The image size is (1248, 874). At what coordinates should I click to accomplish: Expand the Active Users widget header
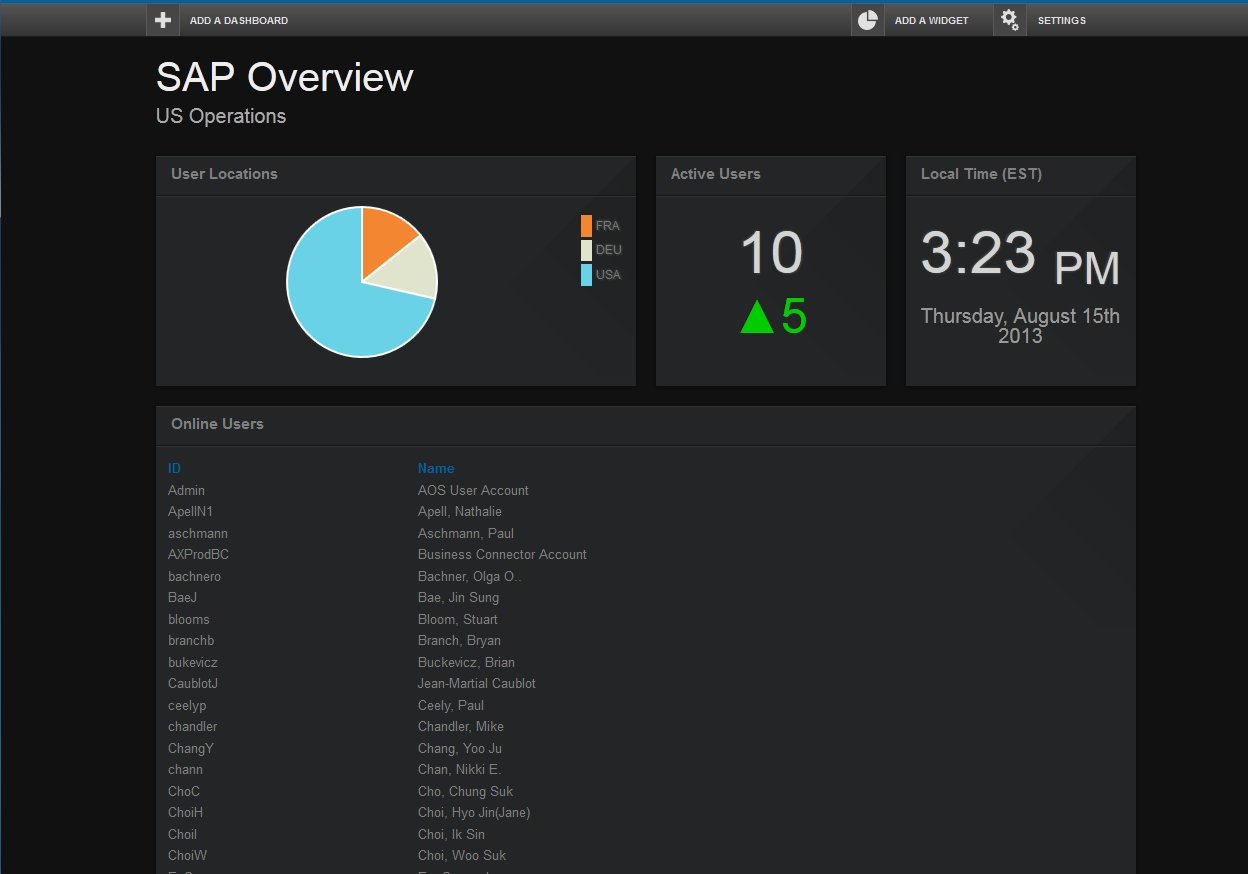point(715,174)
